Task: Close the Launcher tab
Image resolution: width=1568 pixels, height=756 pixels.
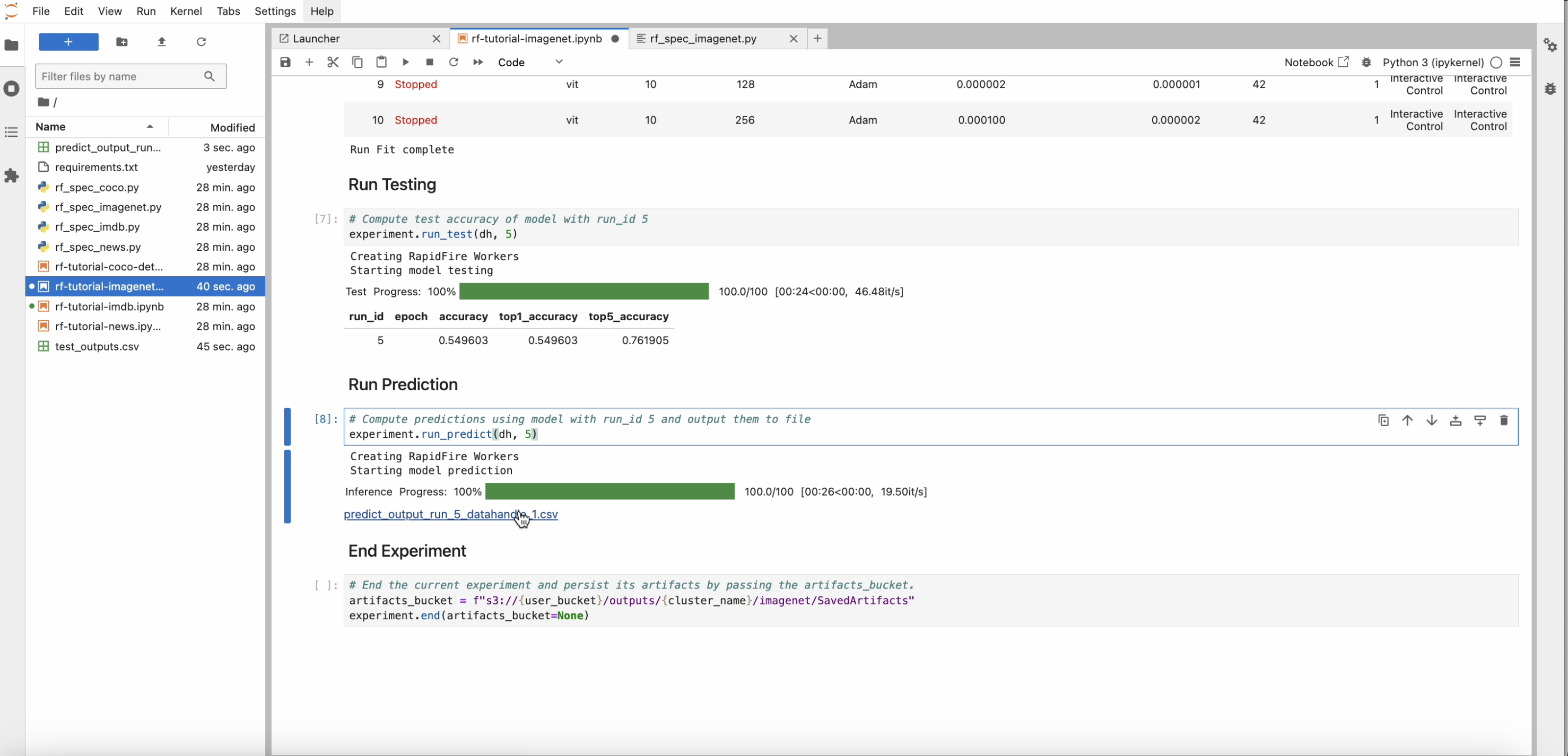Action: tap(437, 38)
